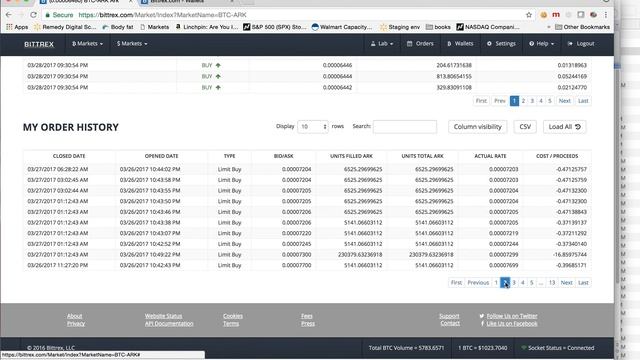The height and width of the screenshot is (360, 640).
Task: Click Last in market history pagination
Action: click(583, 101)
